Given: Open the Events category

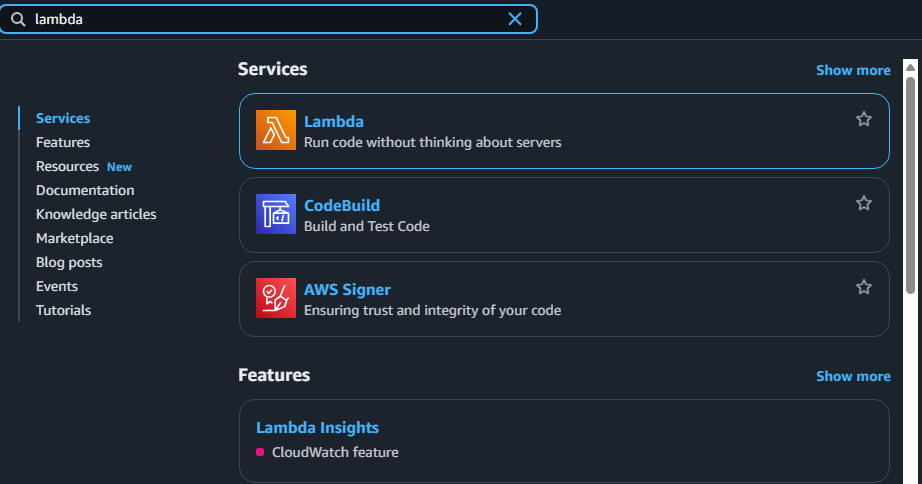Looking at the screenshot, I should point(57,286).
